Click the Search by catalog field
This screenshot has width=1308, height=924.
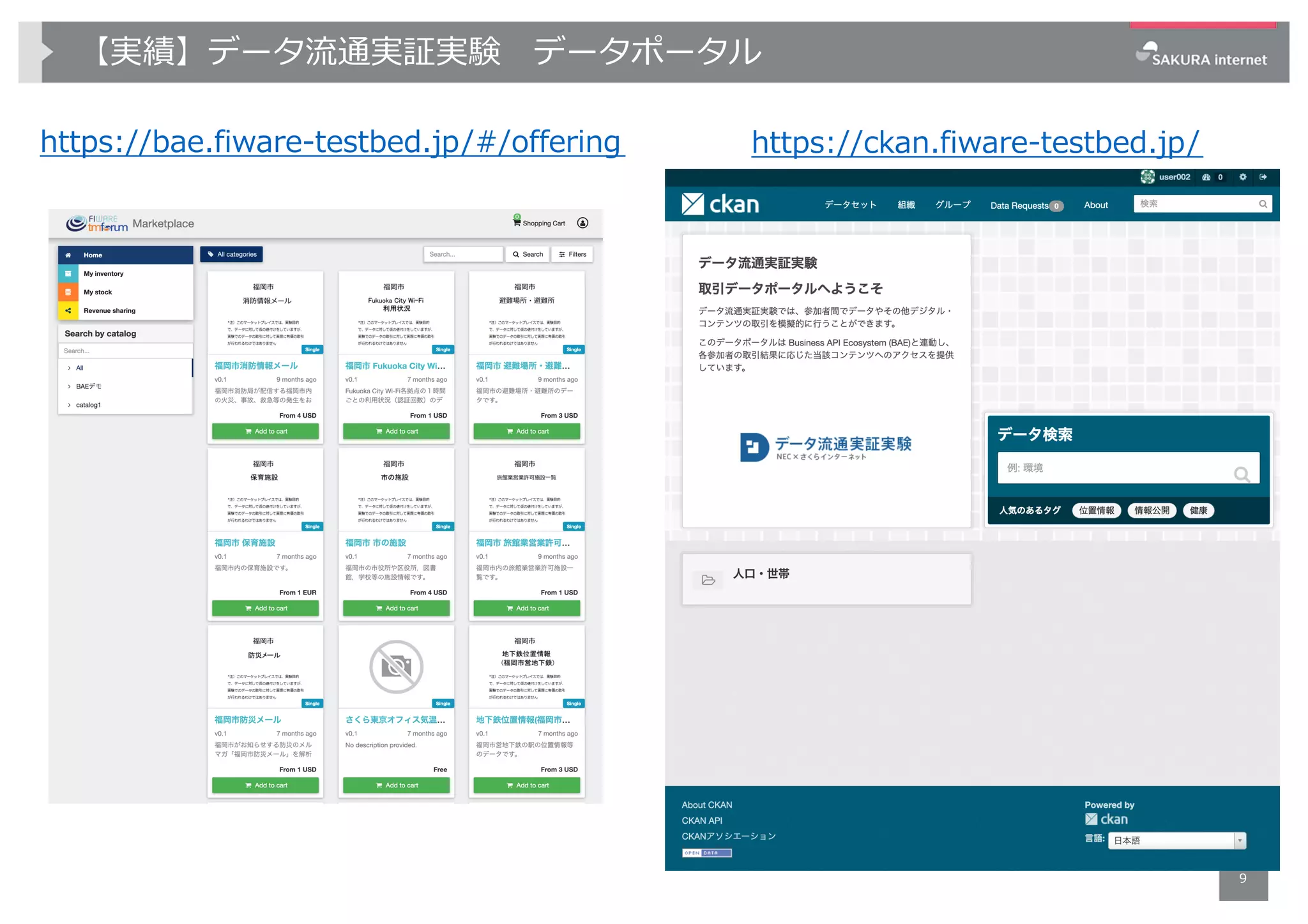click(x=125, y=351)
